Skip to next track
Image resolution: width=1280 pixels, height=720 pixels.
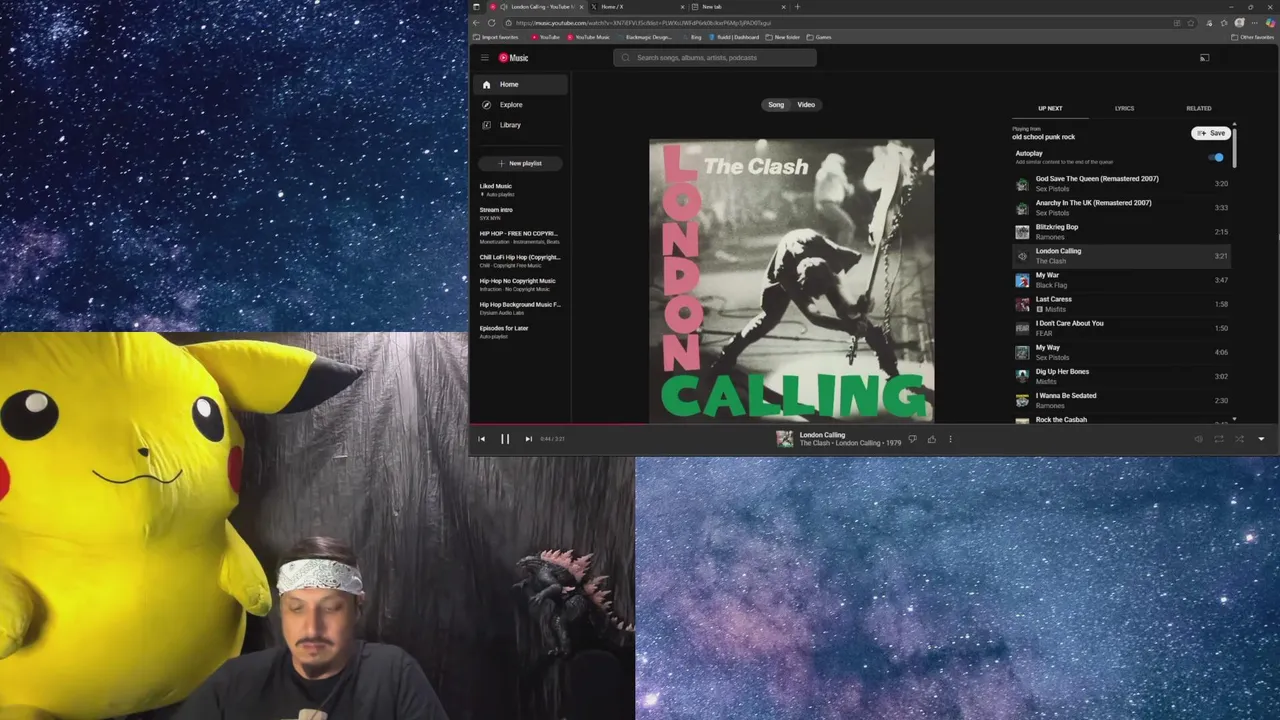[528, 439]
